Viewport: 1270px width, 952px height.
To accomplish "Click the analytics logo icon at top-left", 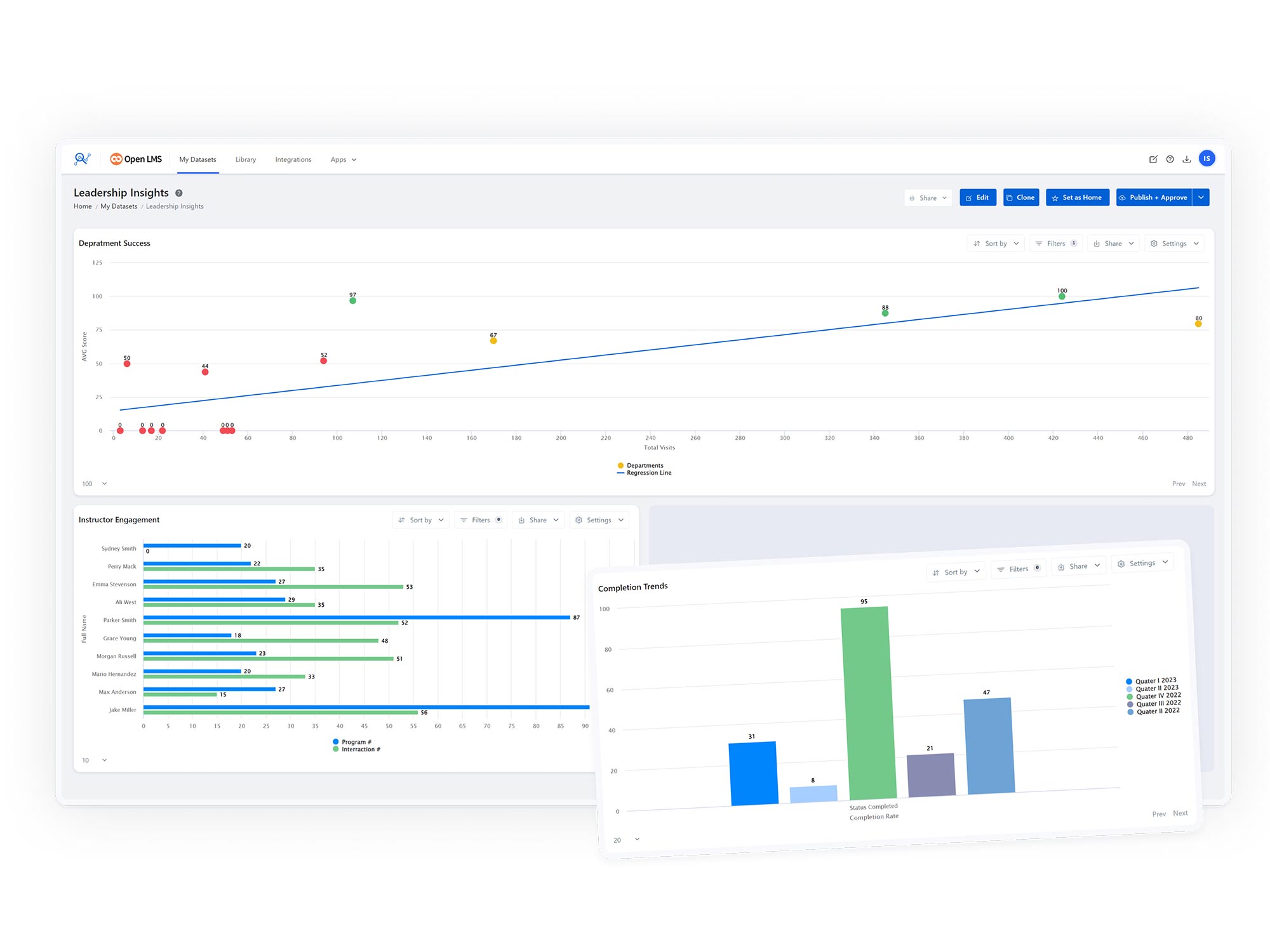I will pyautogui.click(x=82, y=159).
